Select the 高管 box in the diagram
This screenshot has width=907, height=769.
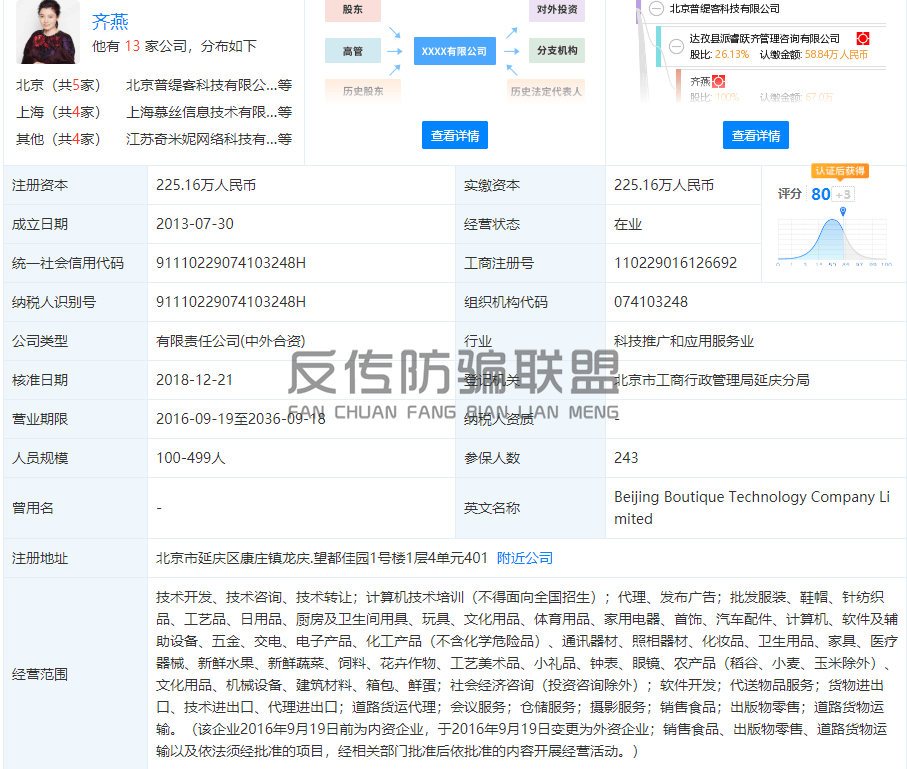353,50
